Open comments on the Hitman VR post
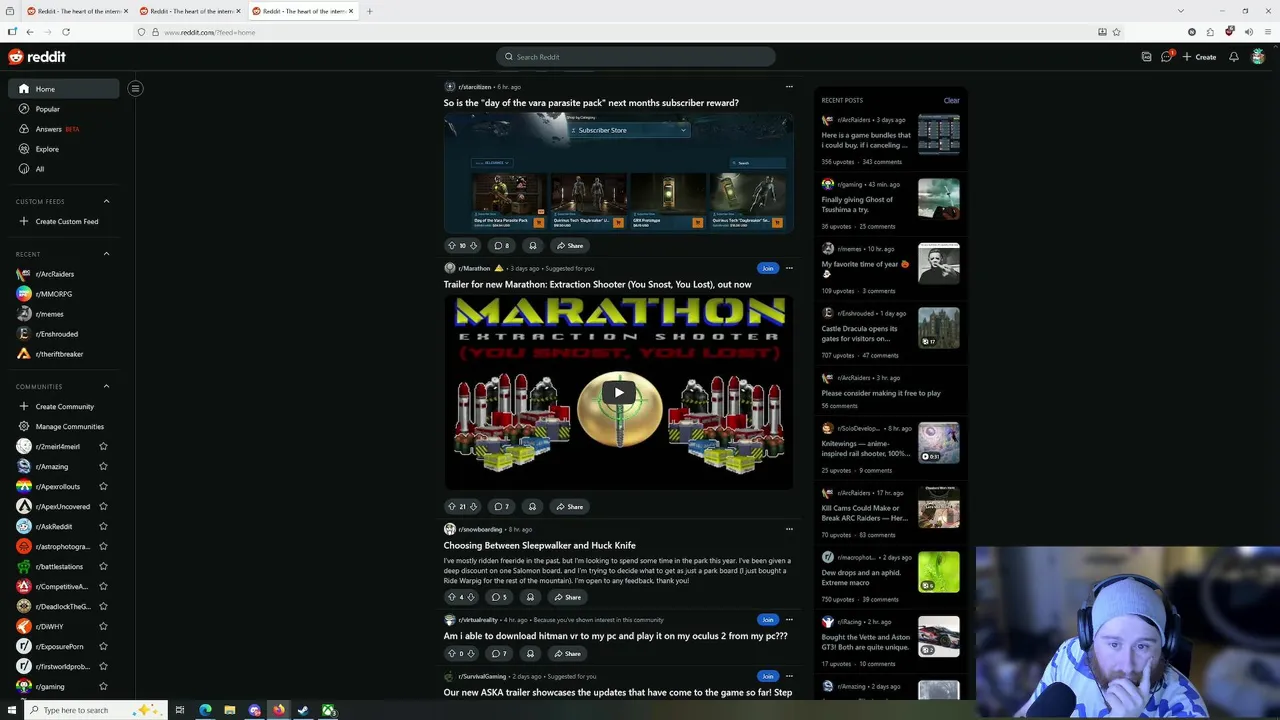 pos(500,653)
